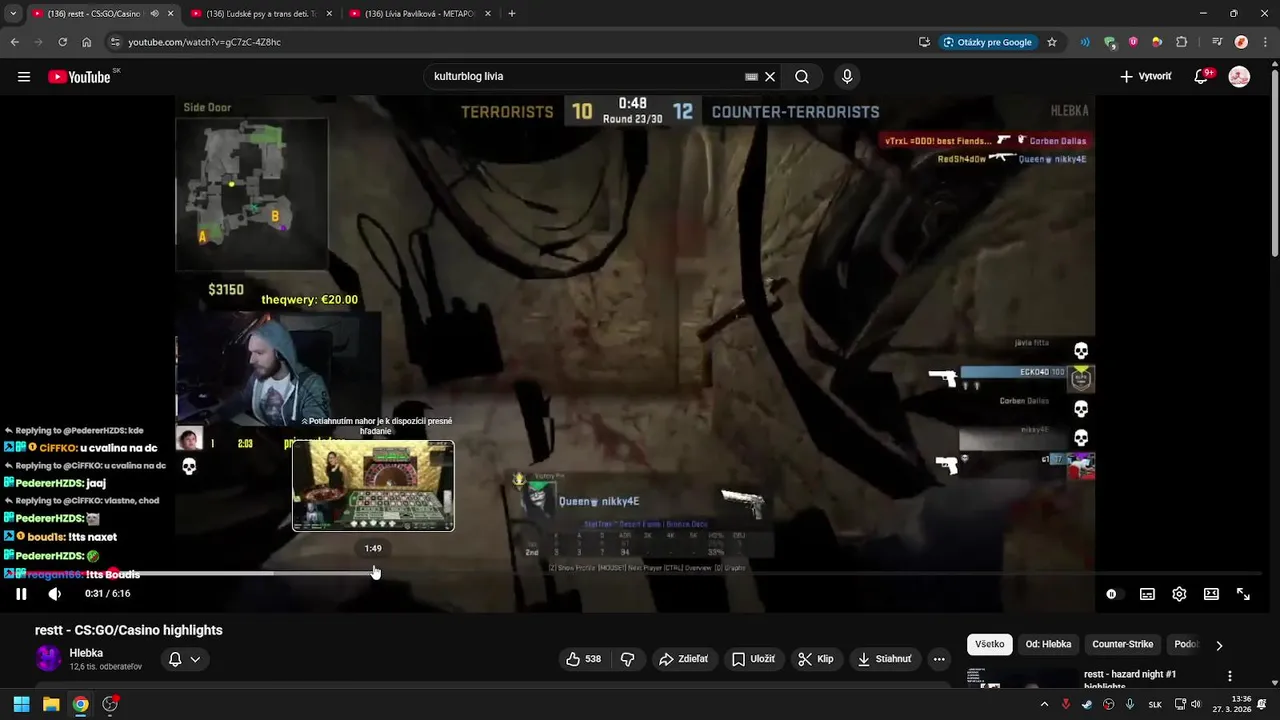Click the Zdieľať share button

(683, 659)
